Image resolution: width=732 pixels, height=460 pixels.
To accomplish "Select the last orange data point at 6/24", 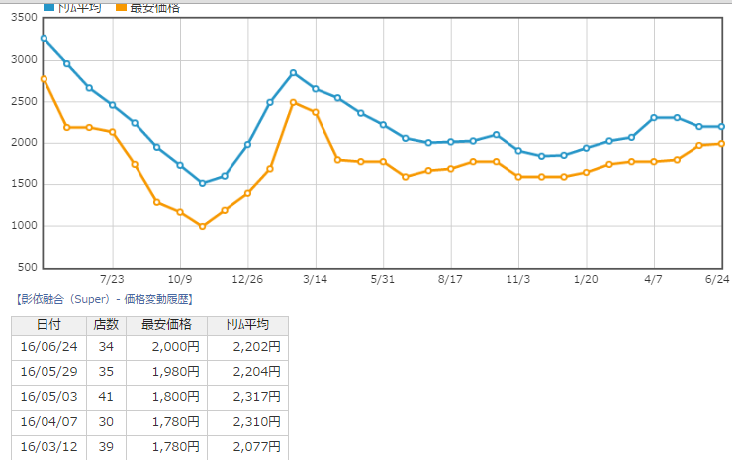I will click(x=721, y=144).
